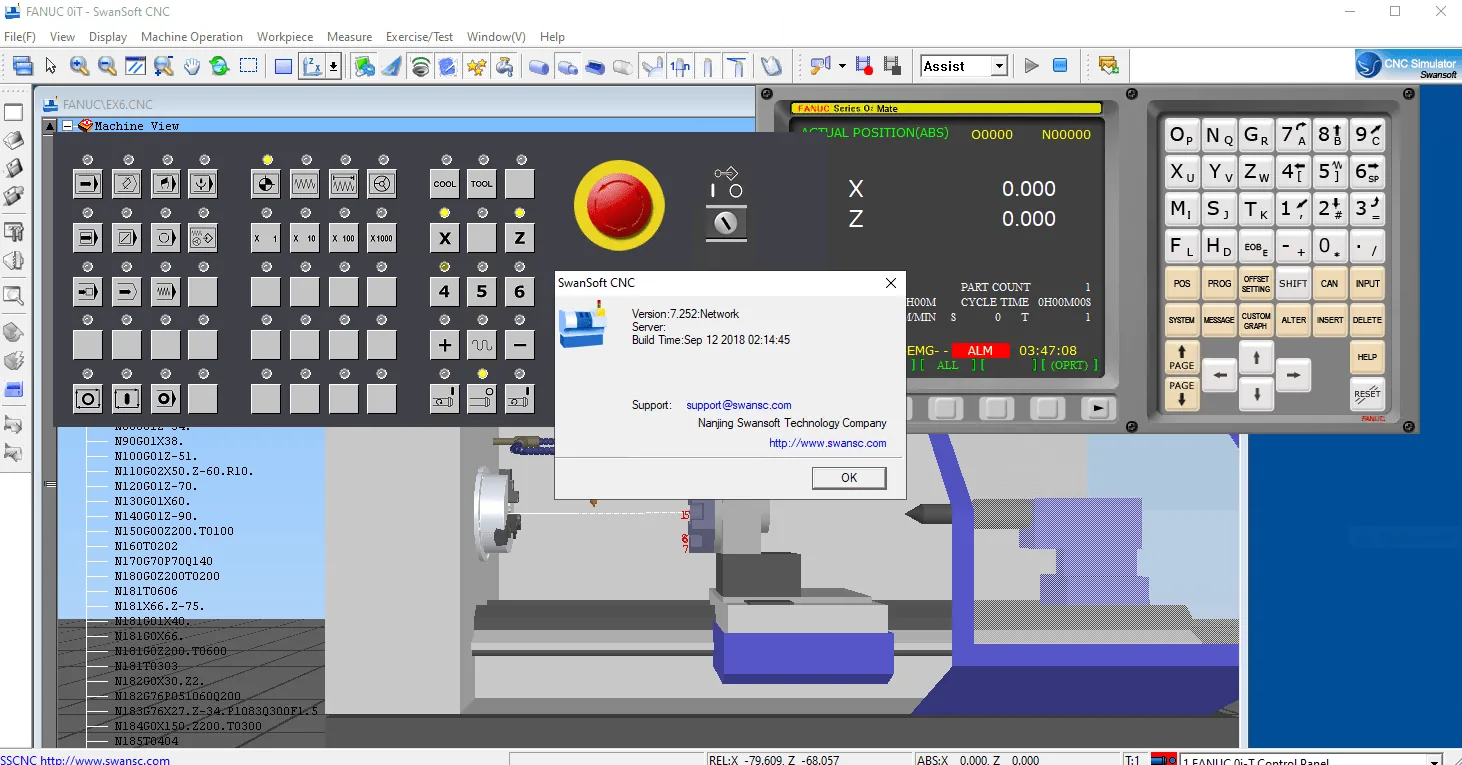Click the number 5 machine panel button
The height and width of the screenshot is (765, 1462).
click(x=482, y=292)
